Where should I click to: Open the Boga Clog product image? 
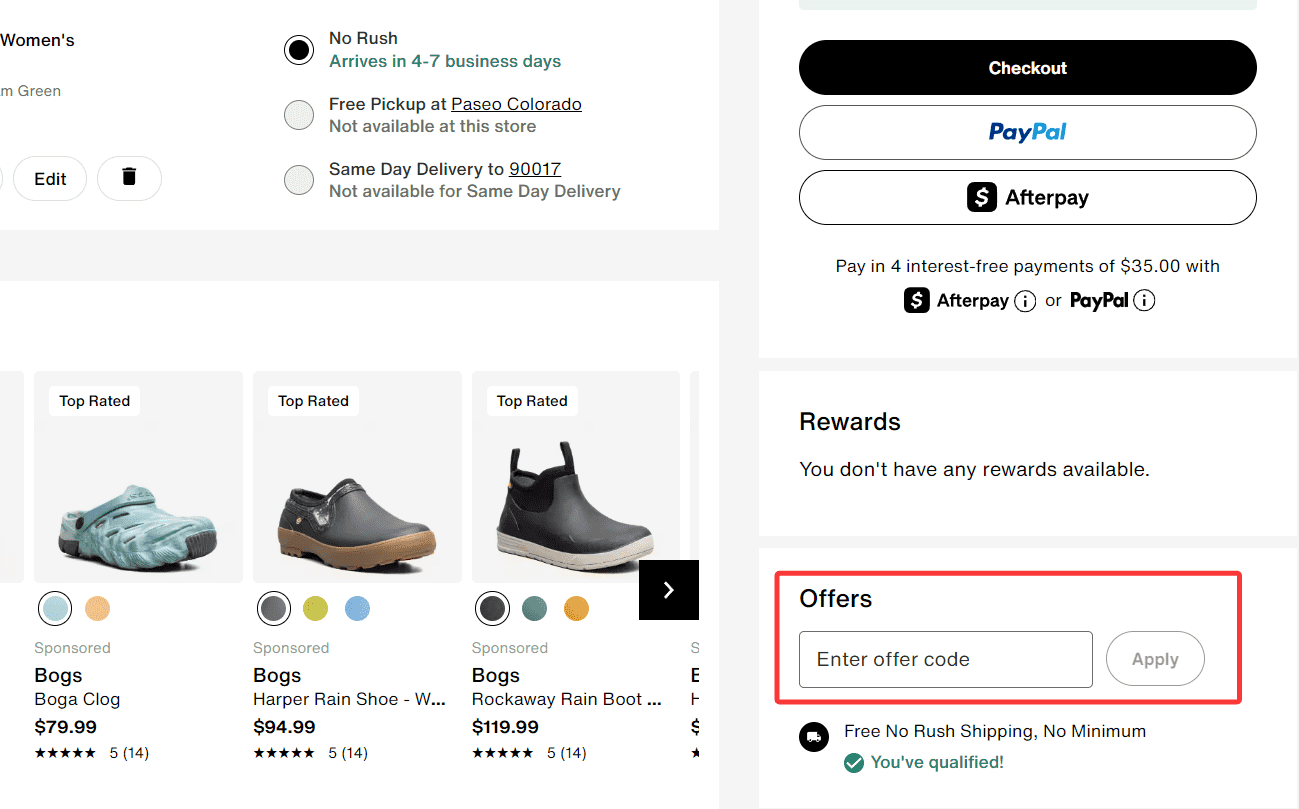(x=138, y=477)
